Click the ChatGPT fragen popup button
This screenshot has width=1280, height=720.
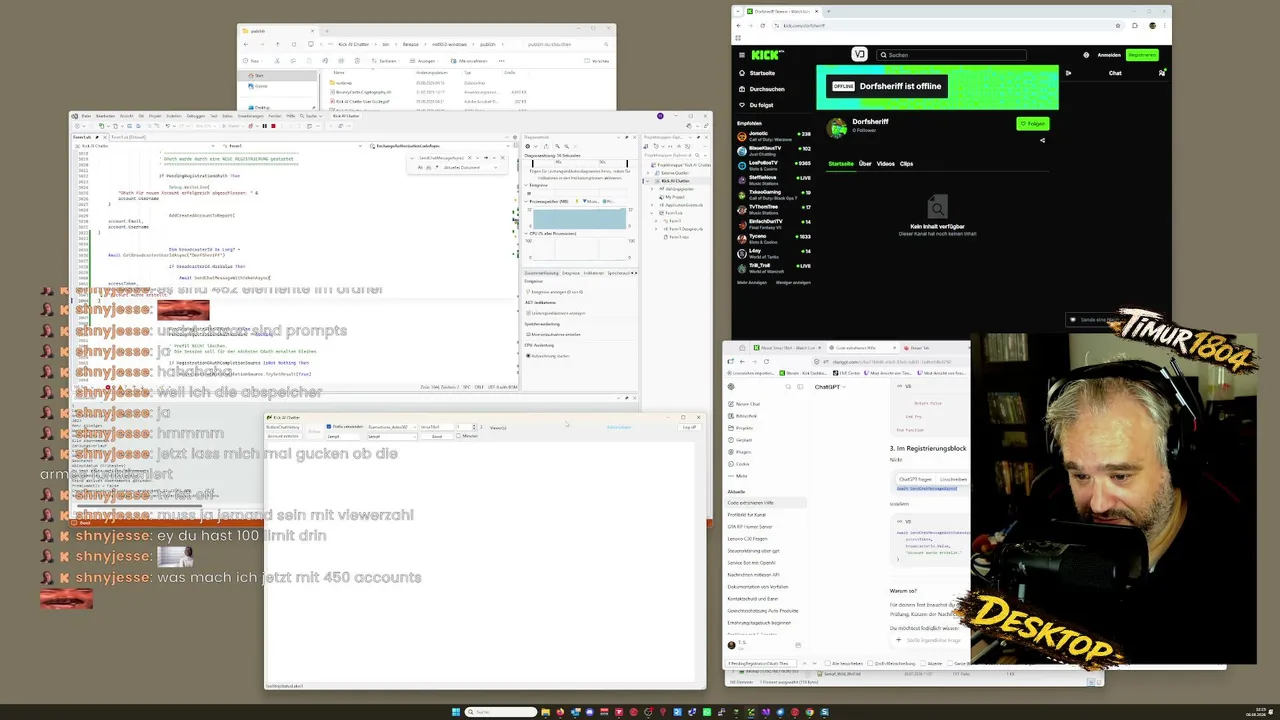tap(915, 479)
